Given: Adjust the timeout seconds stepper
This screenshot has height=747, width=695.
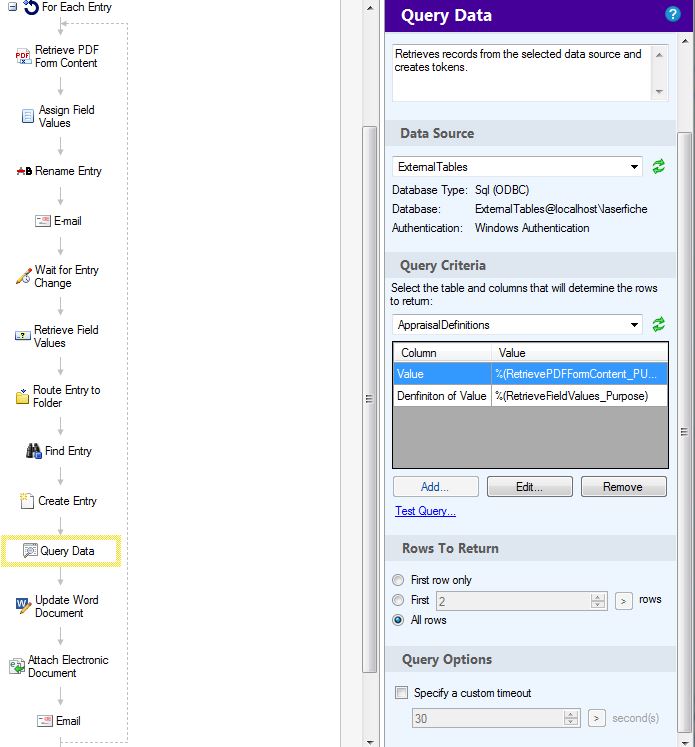Looking at the screenshot, I should point(571,718).
